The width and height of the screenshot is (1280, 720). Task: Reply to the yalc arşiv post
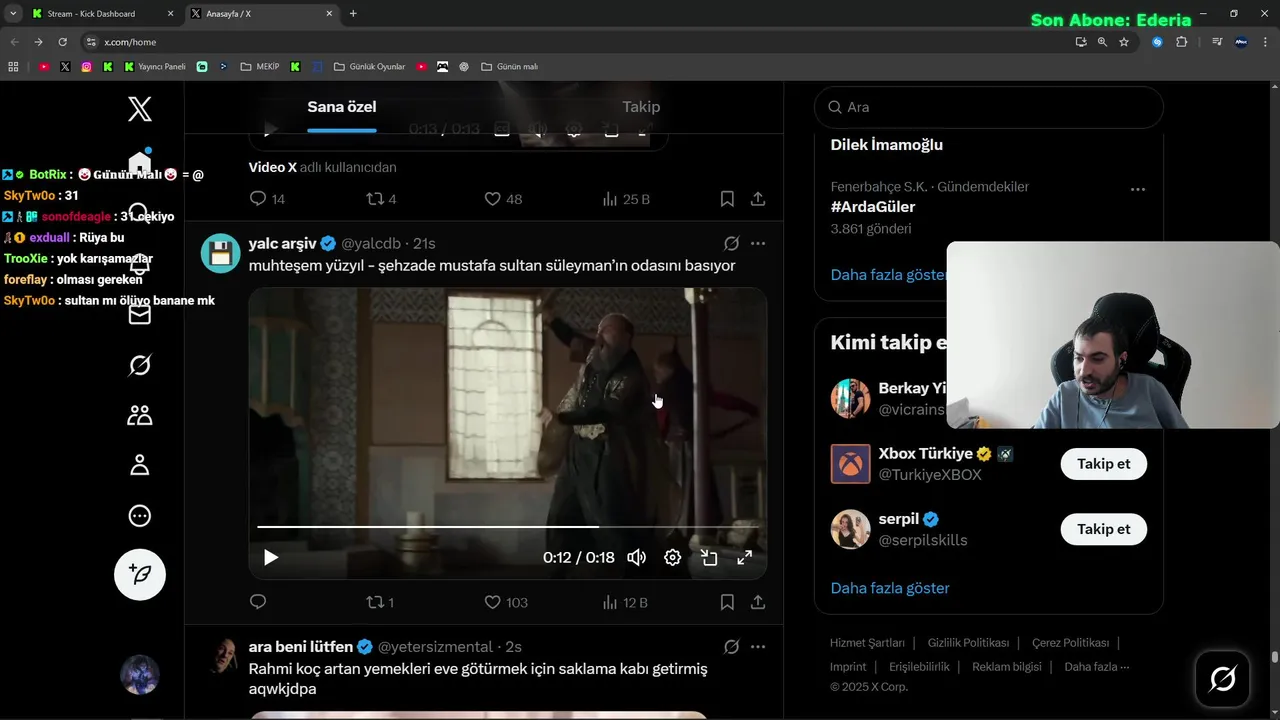tap(258, 602)
